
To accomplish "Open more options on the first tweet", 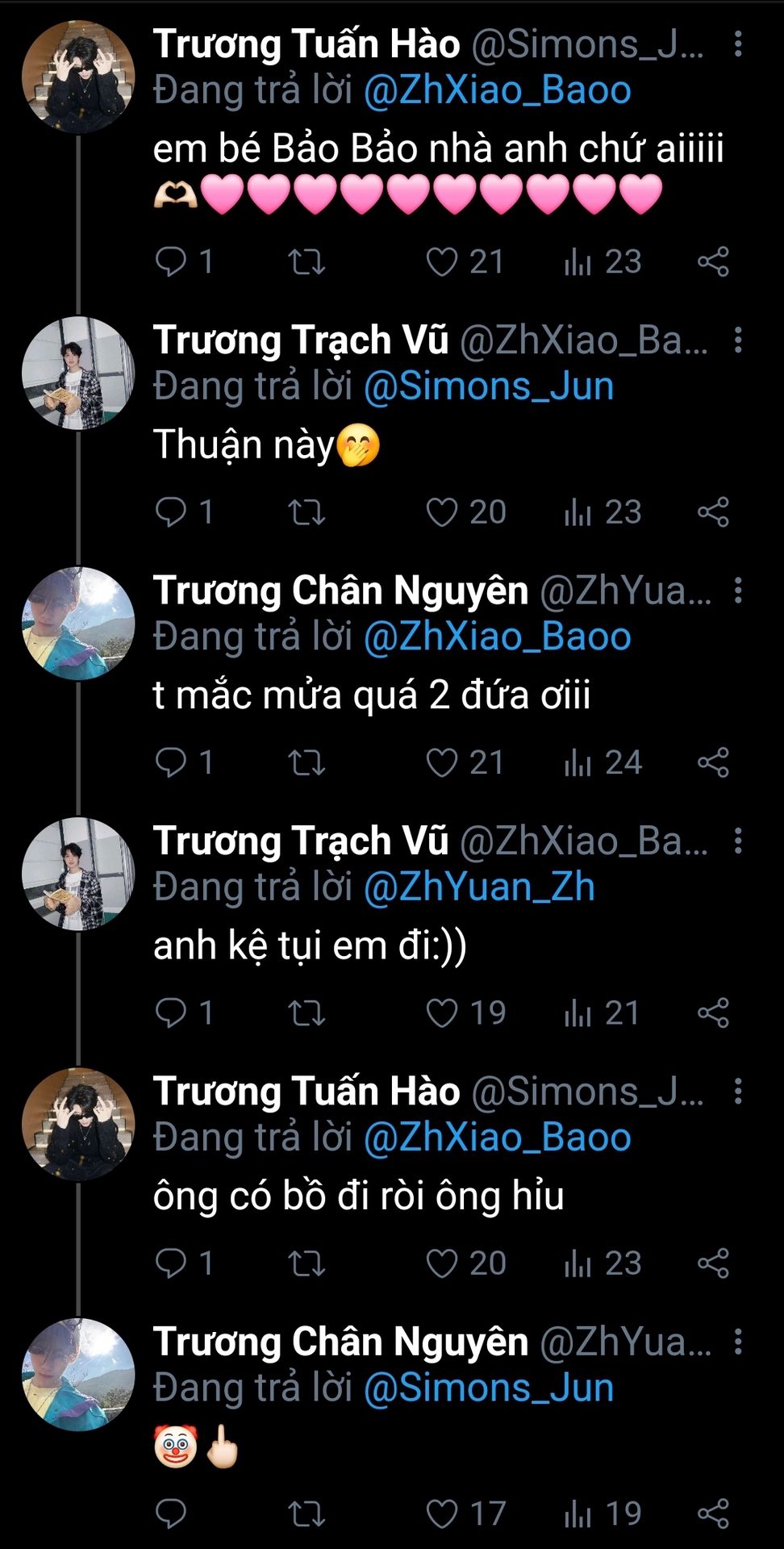I will (x=738, y=44).
